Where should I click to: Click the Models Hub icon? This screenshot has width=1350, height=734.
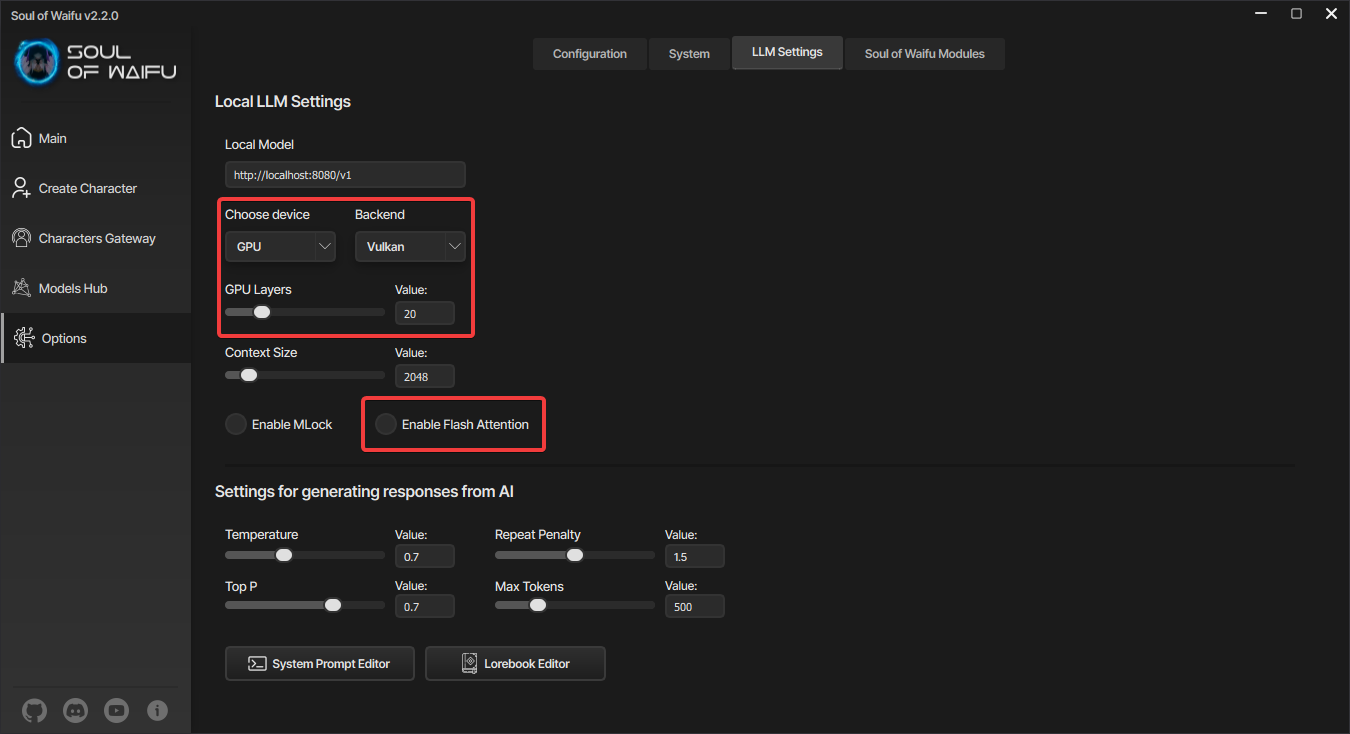pos(21,288)
